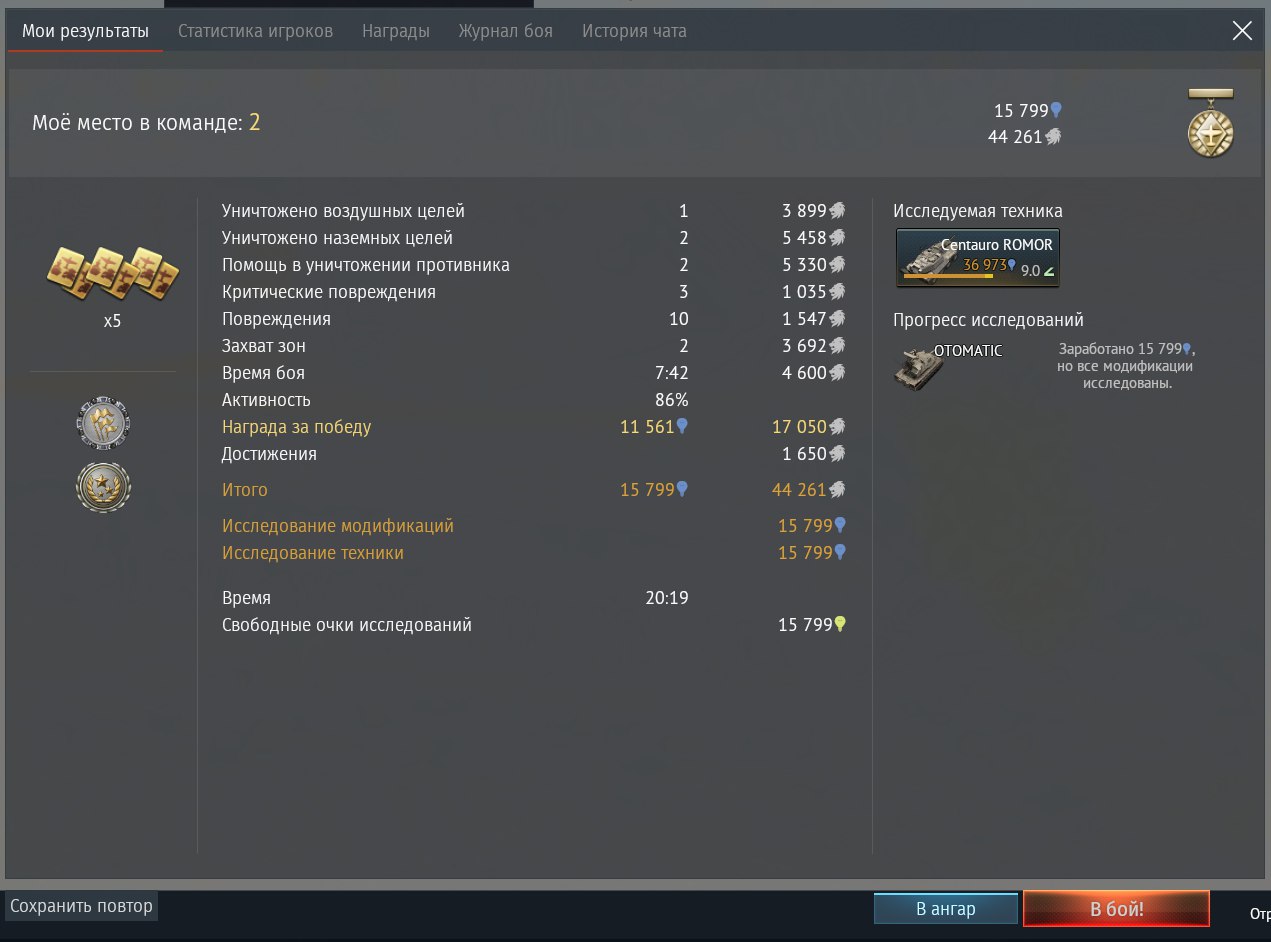Click the Centauro ROMOR research progress bar
The height and width of the screenshot is (942, 1271).
click(x=949, y=275)
